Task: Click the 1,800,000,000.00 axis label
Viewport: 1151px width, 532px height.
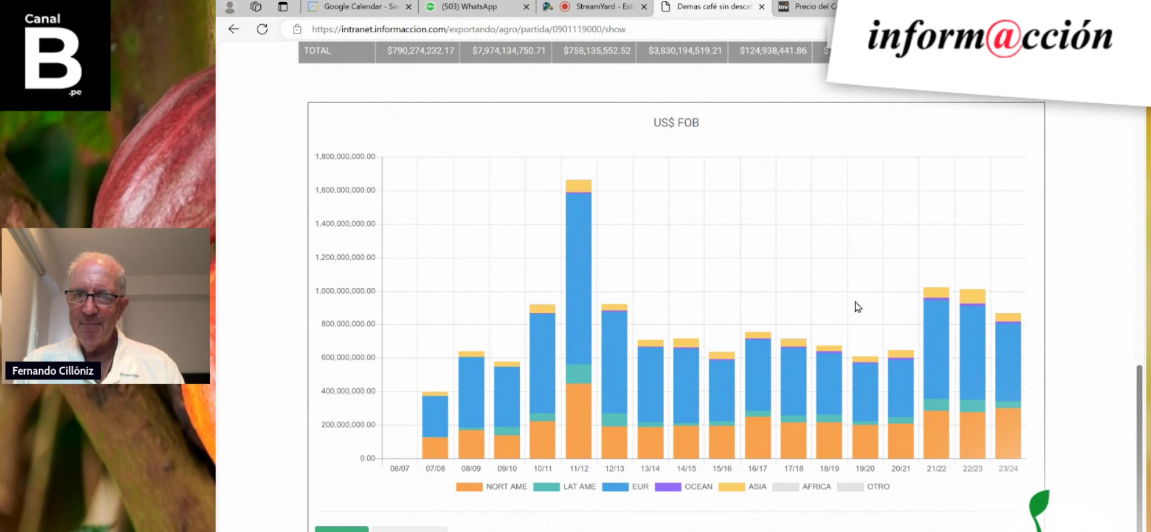Action: pyautogui.click(x=345, y=157)
